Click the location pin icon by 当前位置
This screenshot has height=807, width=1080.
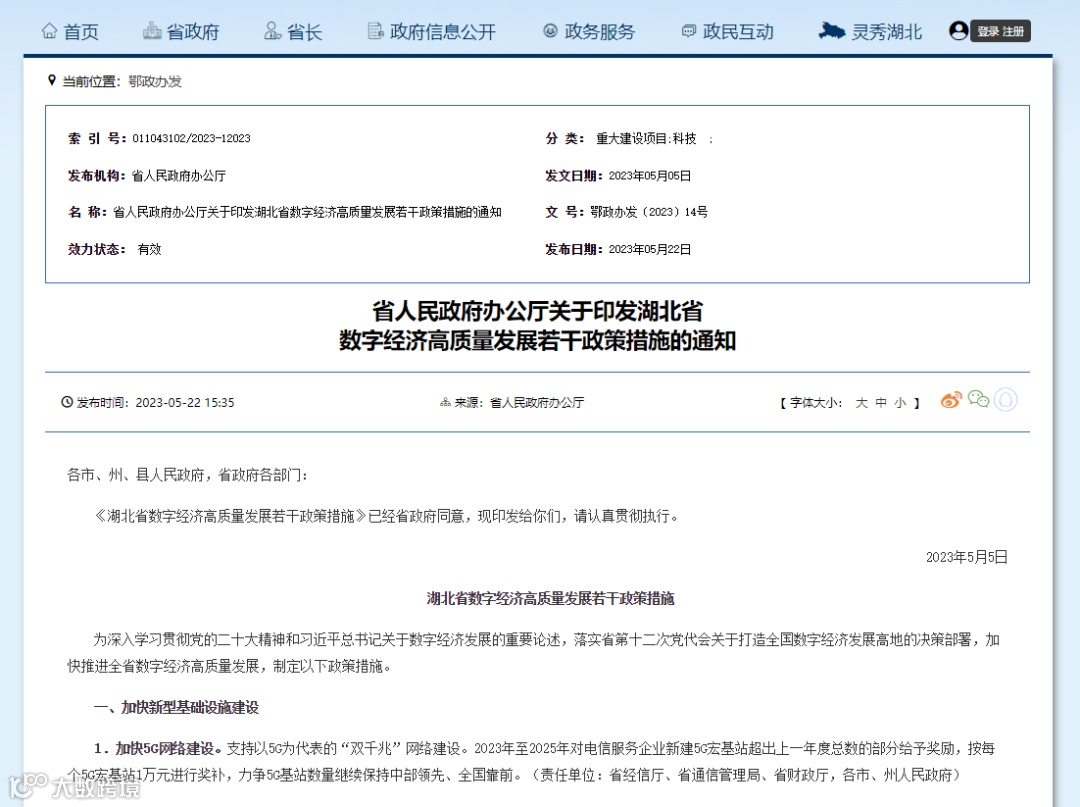coord(52,81)
